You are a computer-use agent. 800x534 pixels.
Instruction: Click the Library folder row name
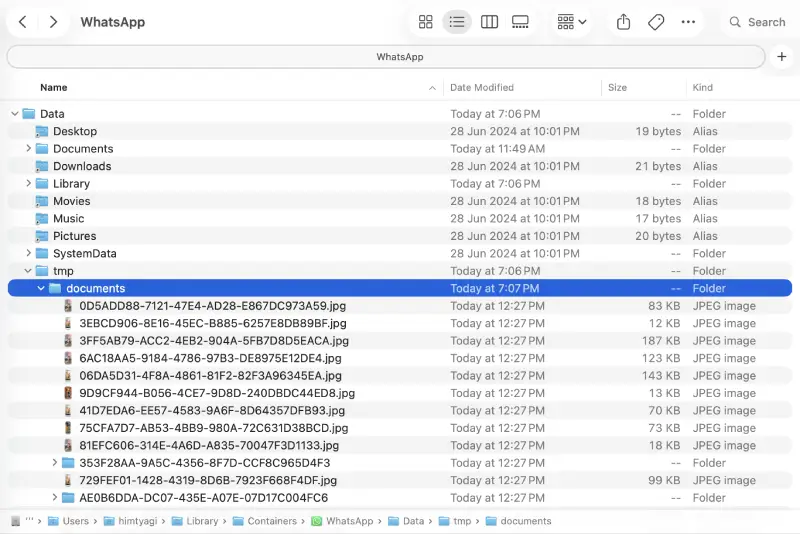(x=71, y=183)
